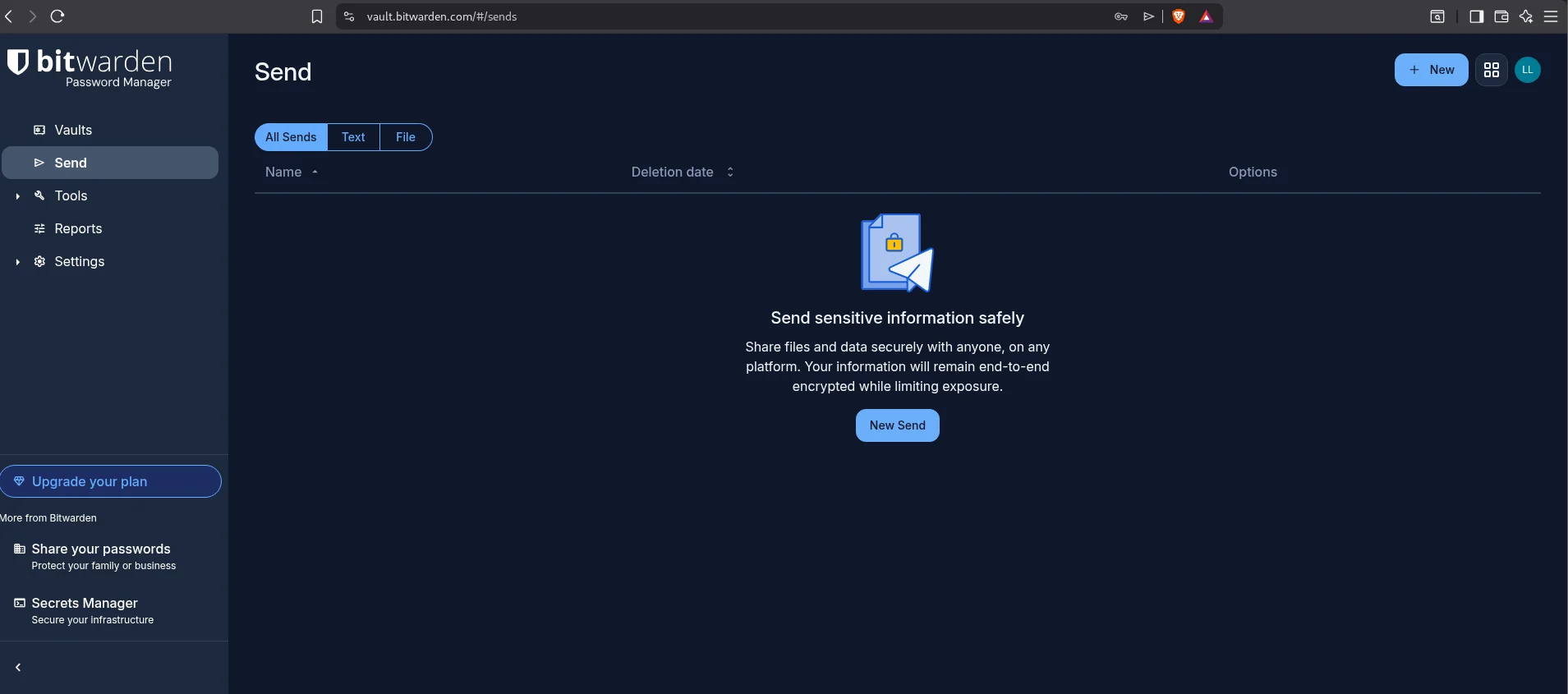Image resolution: width=1568 pixels, height=694 pixels.
Task: Click the Reports sliders icon
Action: click(x=39, y=228)
